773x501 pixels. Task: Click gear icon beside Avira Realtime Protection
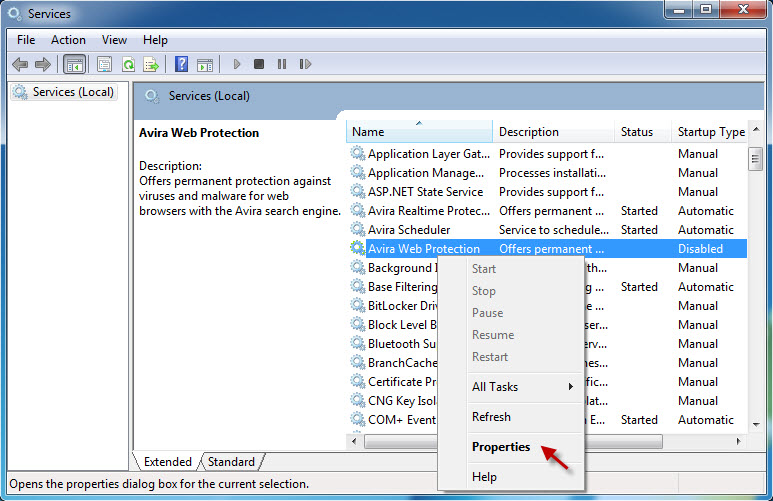pos(357,210)
